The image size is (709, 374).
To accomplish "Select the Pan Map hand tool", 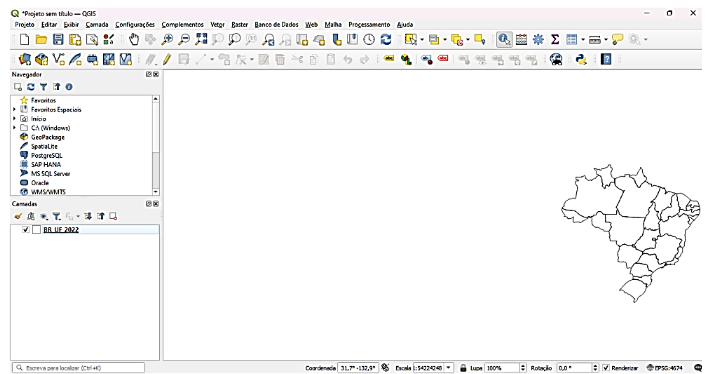I will (x=133, y=40).
